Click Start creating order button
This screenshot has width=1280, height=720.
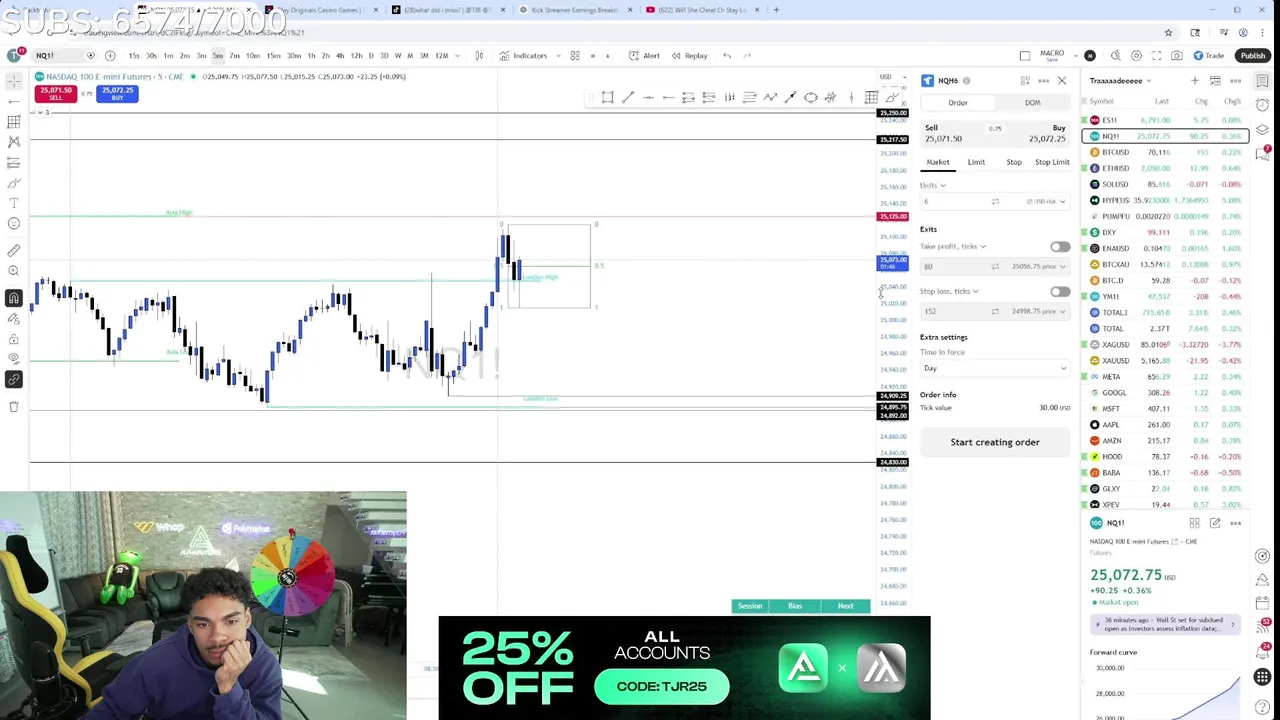pyautogui.click(x=995, y=442)
